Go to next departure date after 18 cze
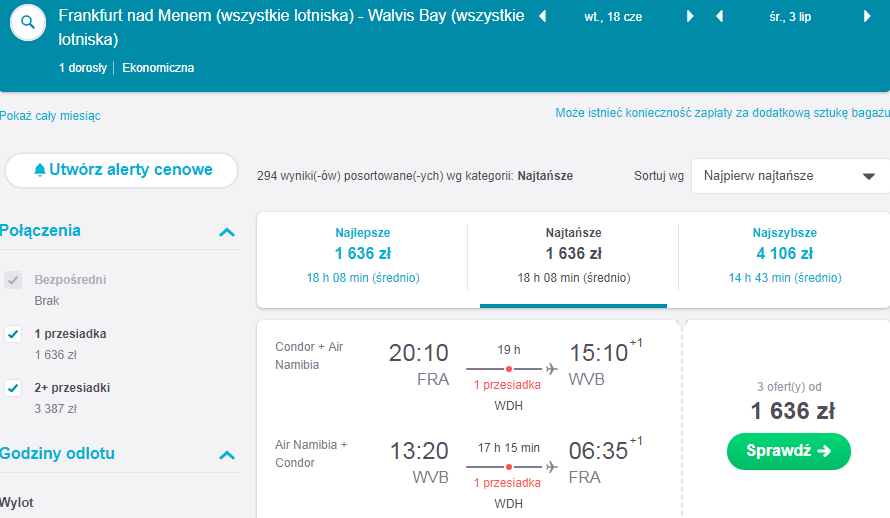 click(x=690, y=16)
